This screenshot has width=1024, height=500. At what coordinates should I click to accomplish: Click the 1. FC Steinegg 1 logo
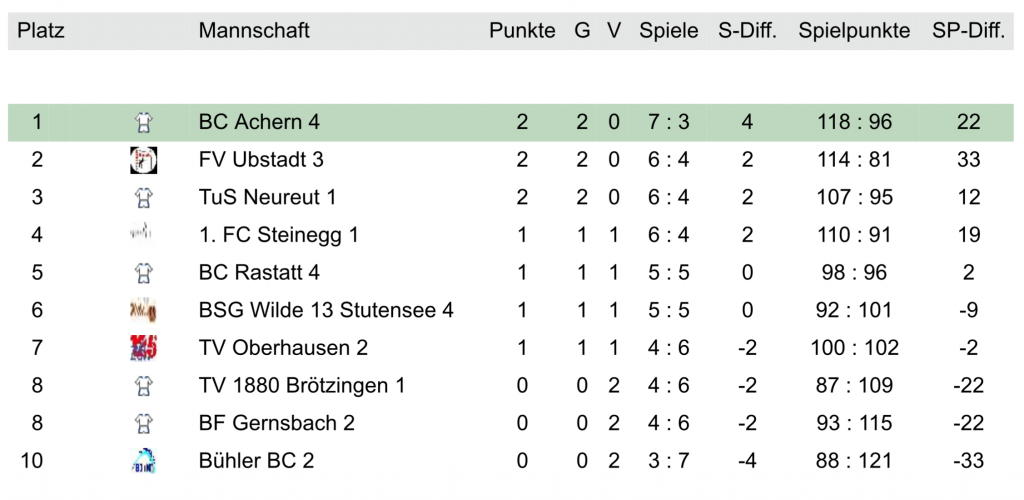[x=144, y=235]
